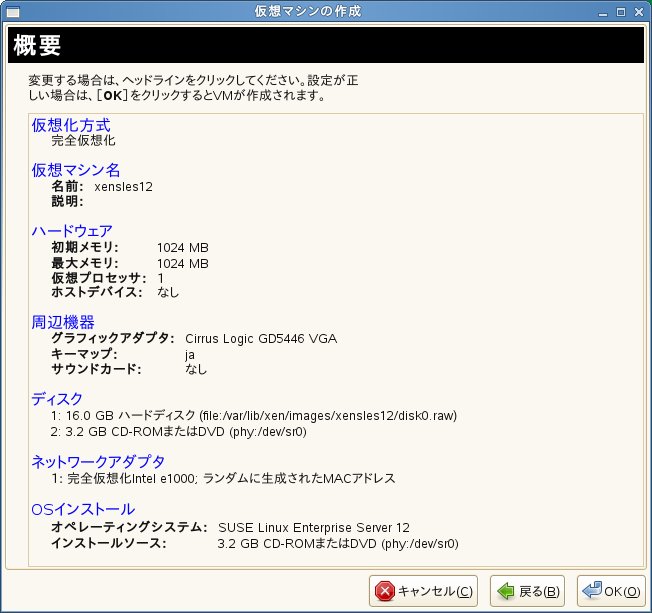The image size is (652, 613).
Task: Close the 仮想マシンの作成 window
Action: point(639,12)
